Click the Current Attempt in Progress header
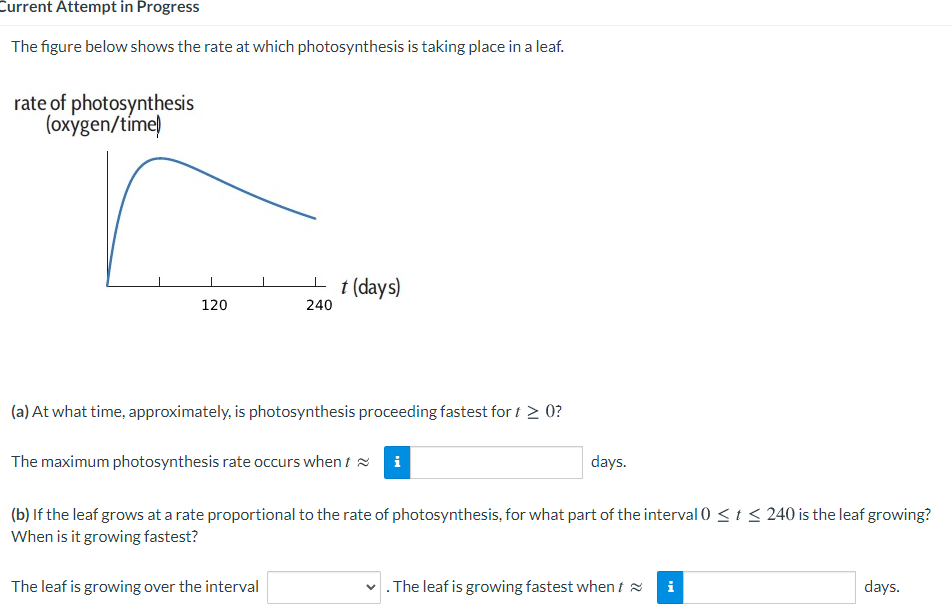The width and height of the screenshot is (952, 612). (x=98, y=7)
